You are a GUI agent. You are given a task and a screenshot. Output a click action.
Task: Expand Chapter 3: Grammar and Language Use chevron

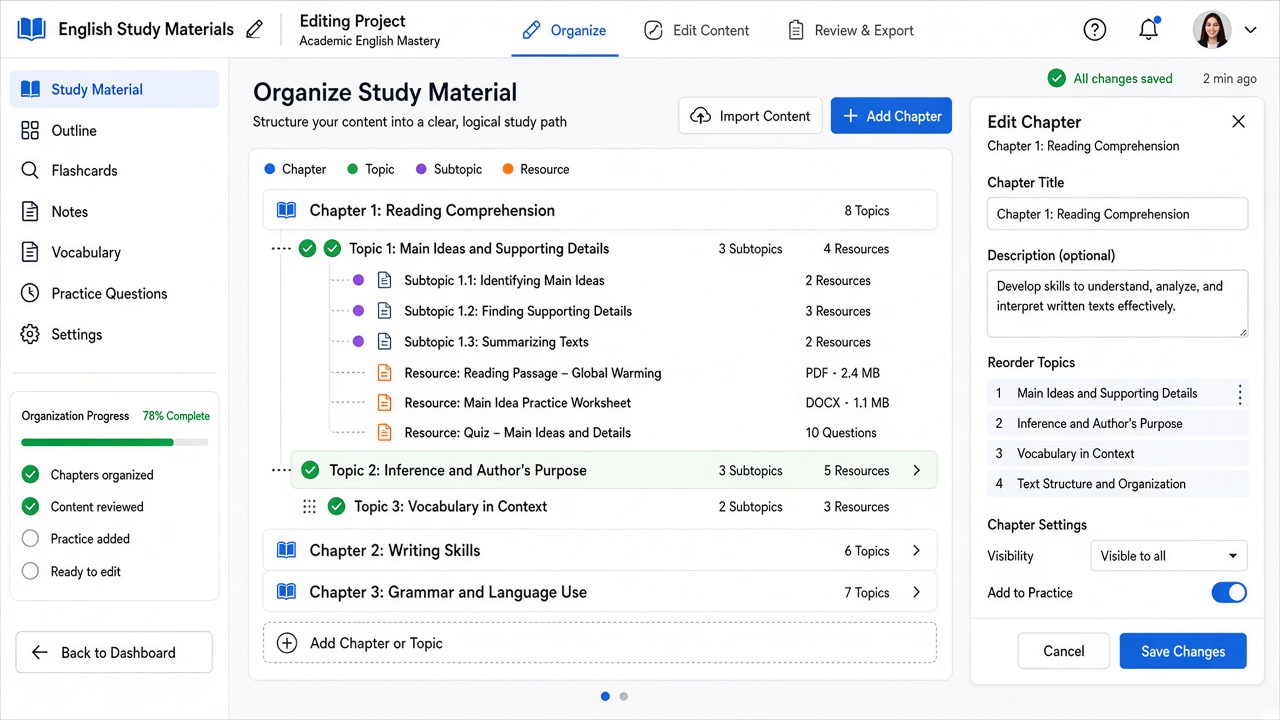pyautogui.click(x=916, y=592)
